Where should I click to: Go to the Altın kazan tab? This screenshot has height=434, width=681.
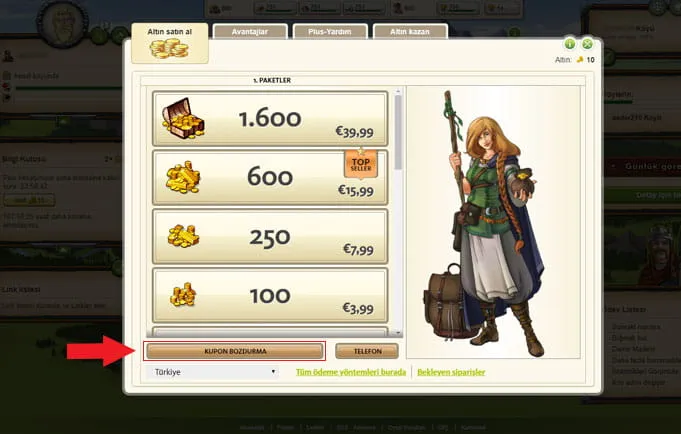(x=410, y=32)
